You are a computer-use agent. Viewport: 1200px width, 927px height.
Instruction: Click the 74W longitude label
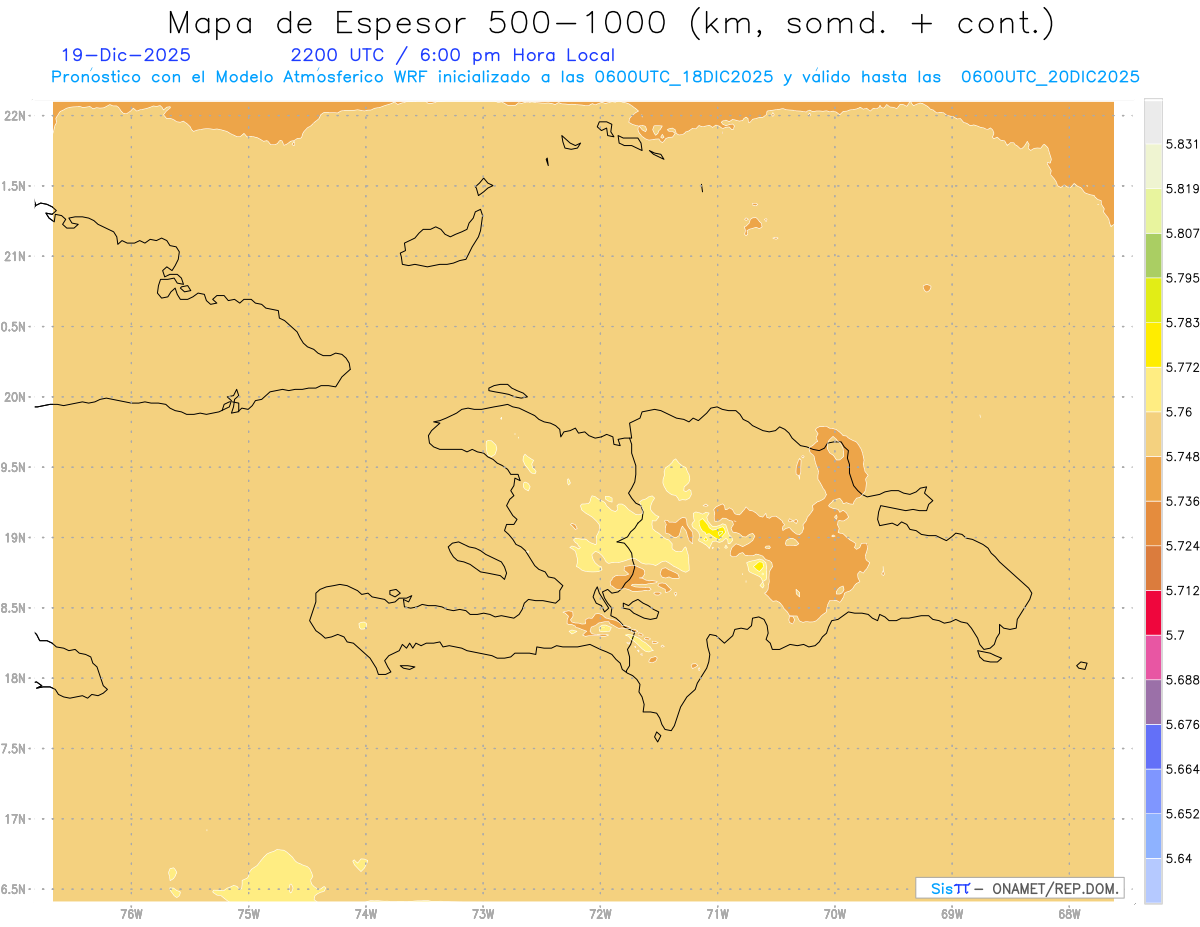pos(366,914)
